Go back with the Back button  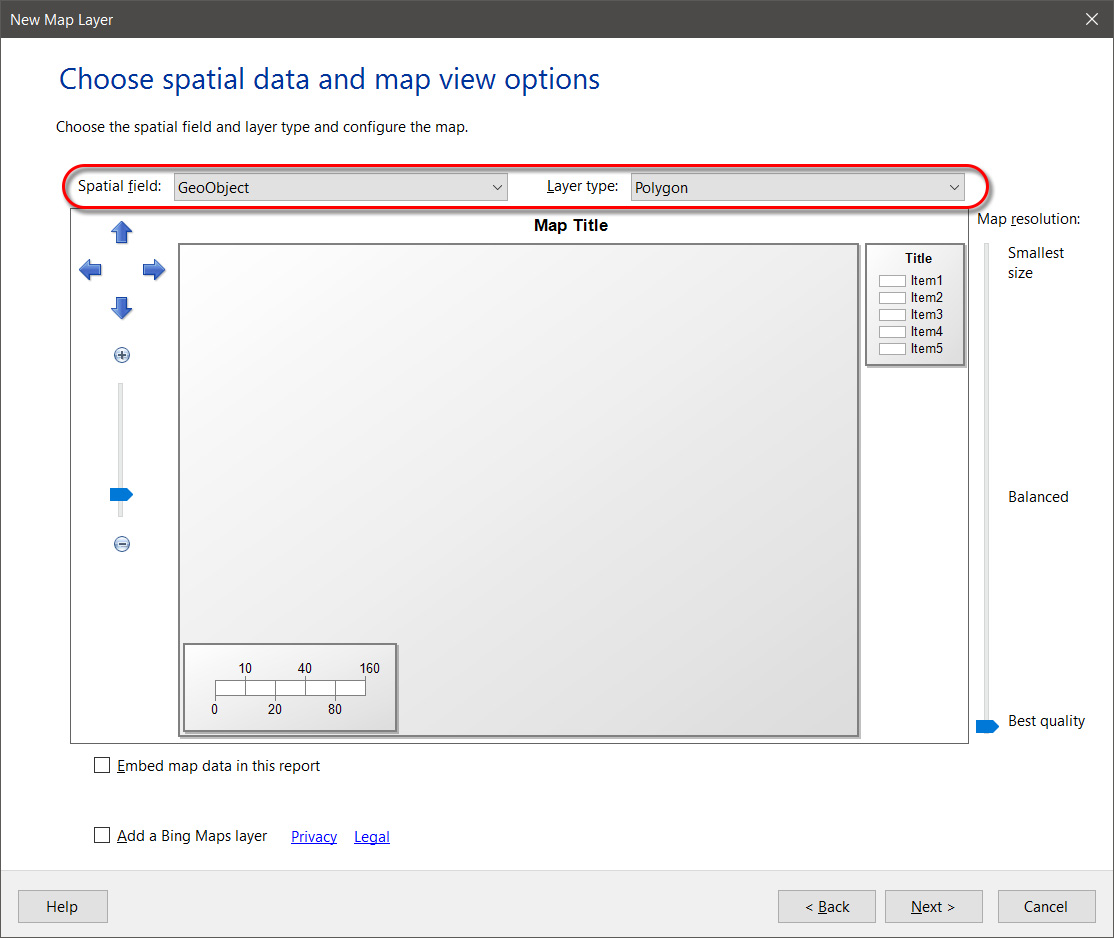tap(827, 907)
